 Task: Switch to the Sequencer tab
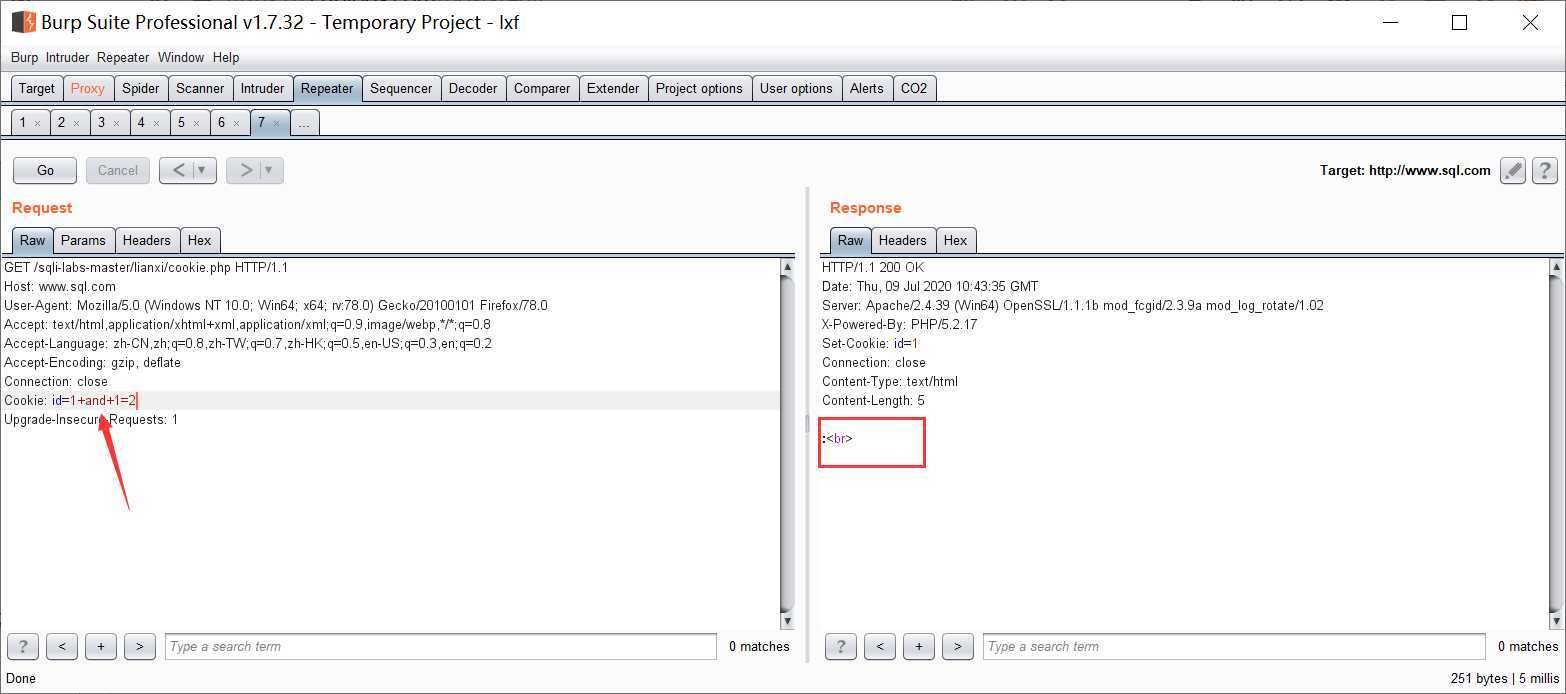pos(401,88)
